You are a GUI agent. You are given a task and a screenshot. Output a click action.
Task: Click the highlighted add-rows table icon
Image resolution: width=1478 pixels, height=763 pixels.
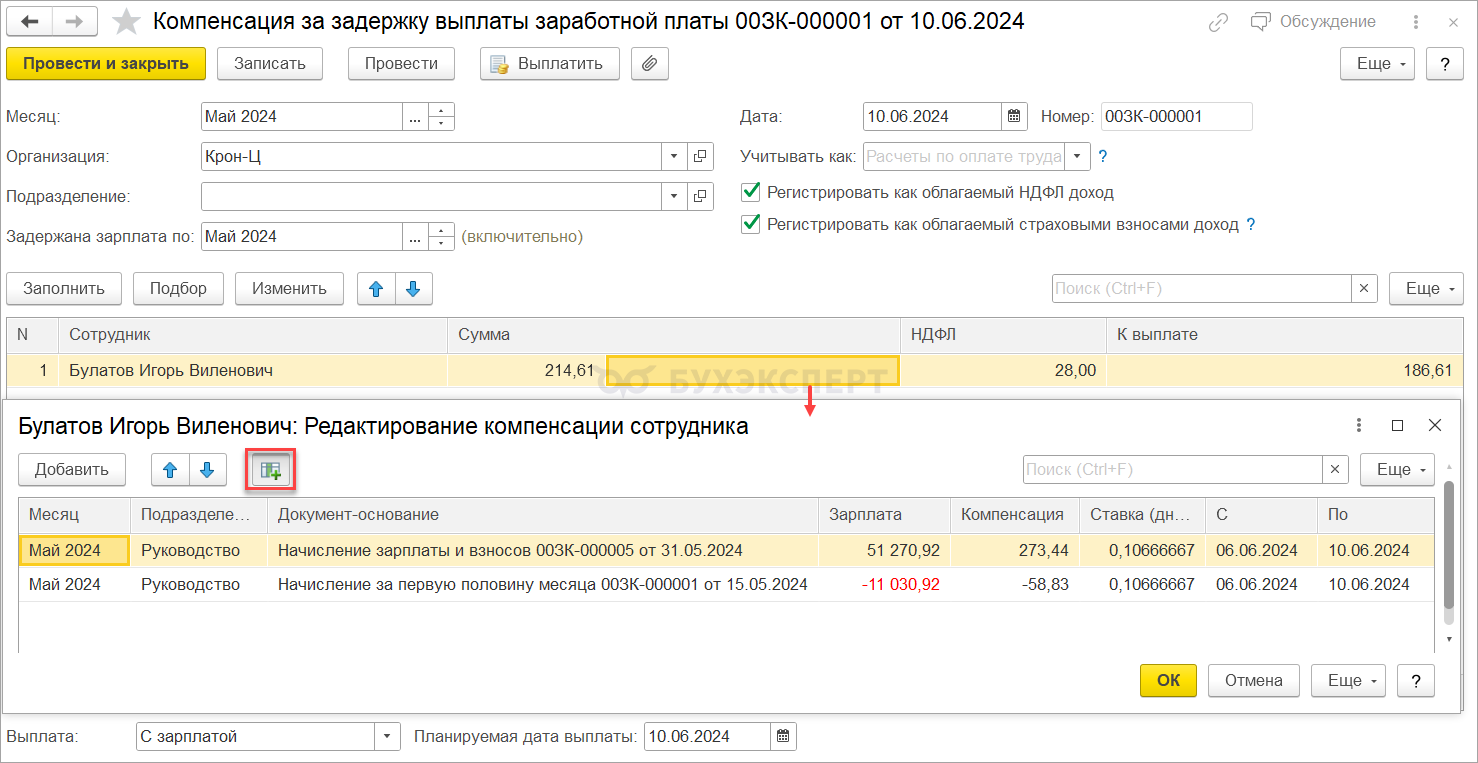[271, 470]
